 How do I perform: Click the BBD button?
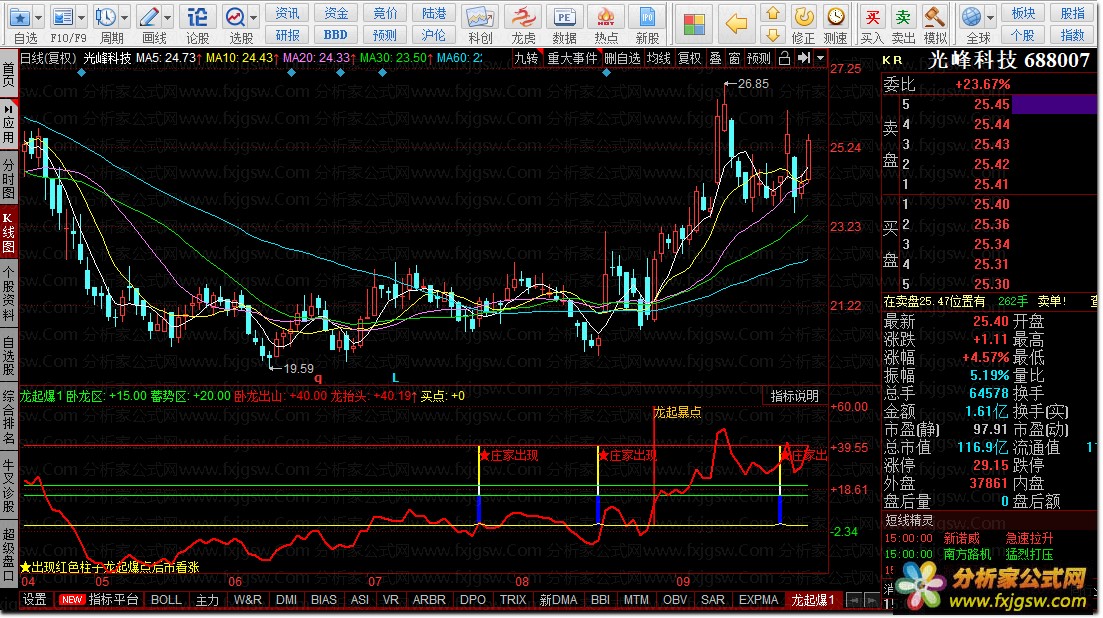point(336,34)
